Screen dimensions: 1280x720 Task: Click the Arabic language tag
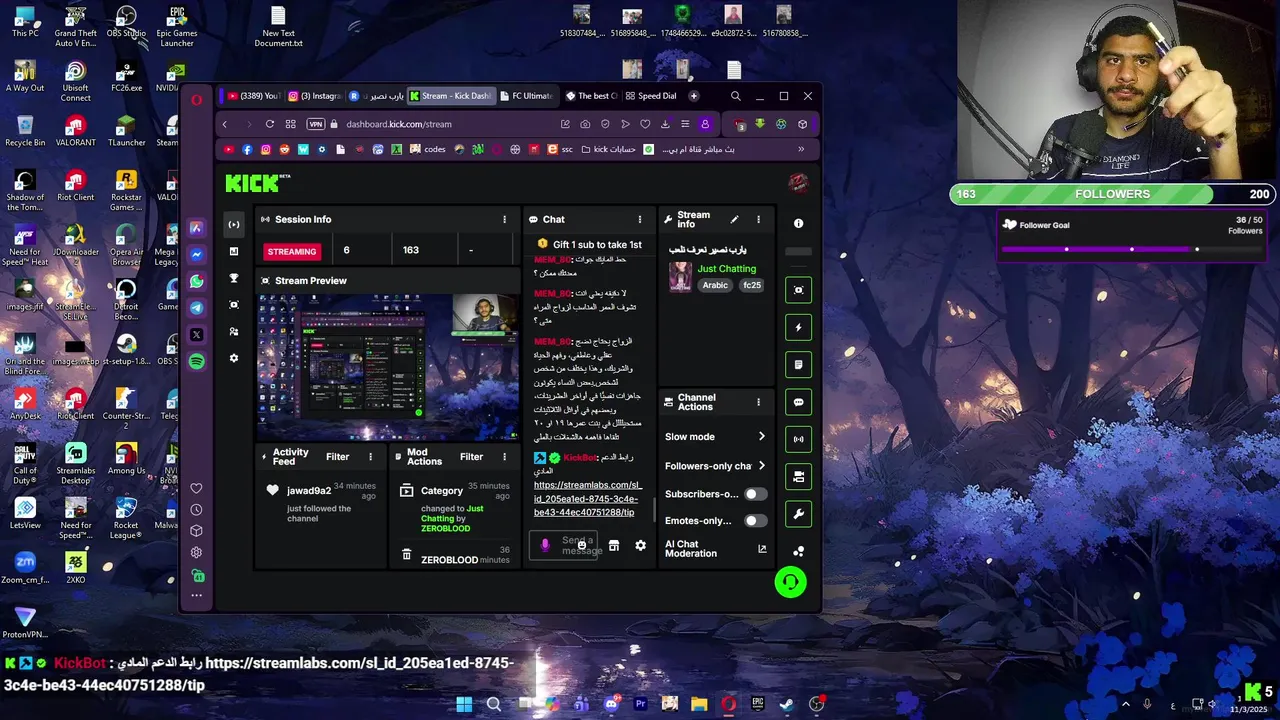715,285
